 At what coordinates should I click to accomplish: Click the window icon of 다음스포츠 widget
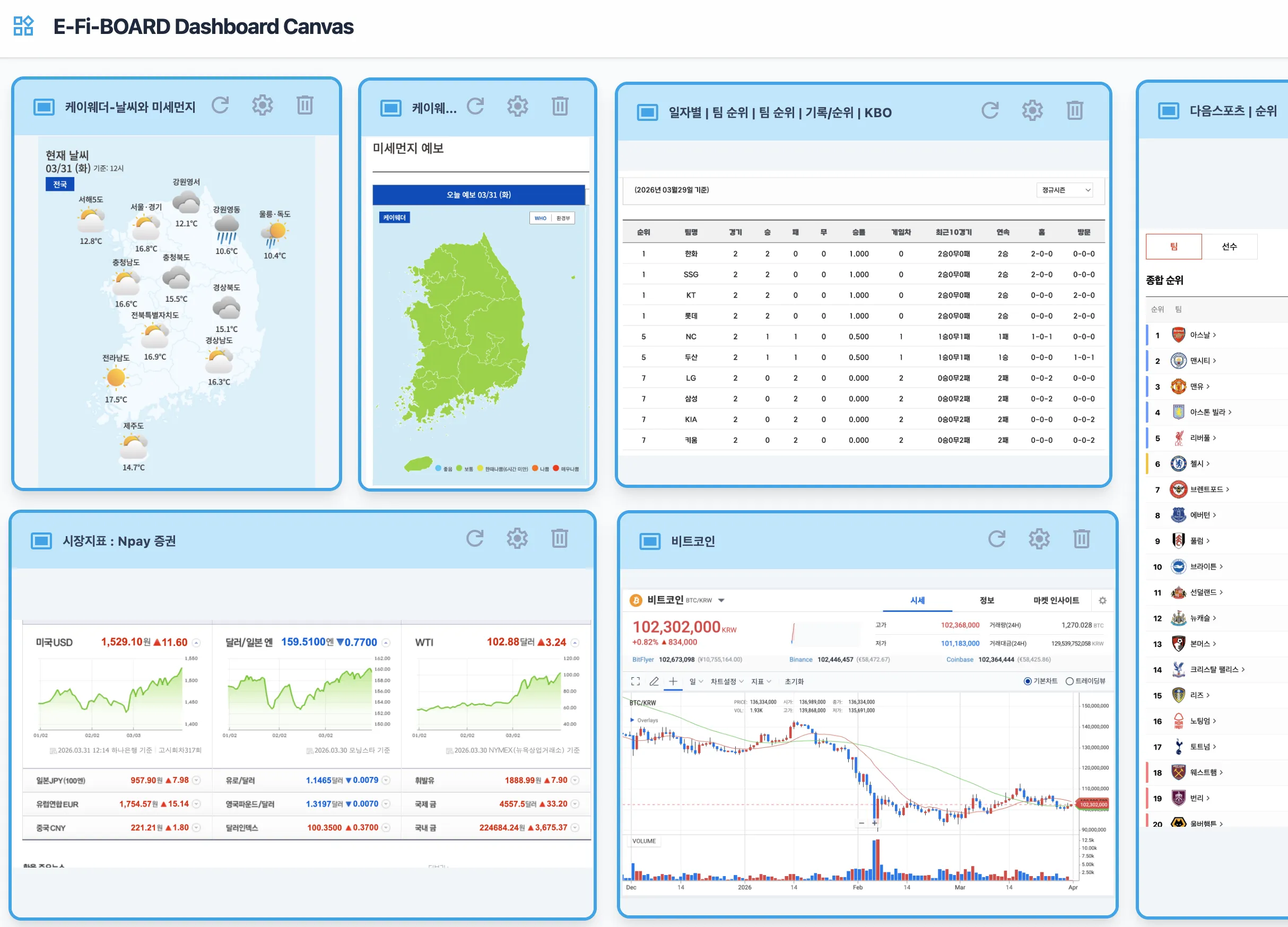click(1168, 111)
